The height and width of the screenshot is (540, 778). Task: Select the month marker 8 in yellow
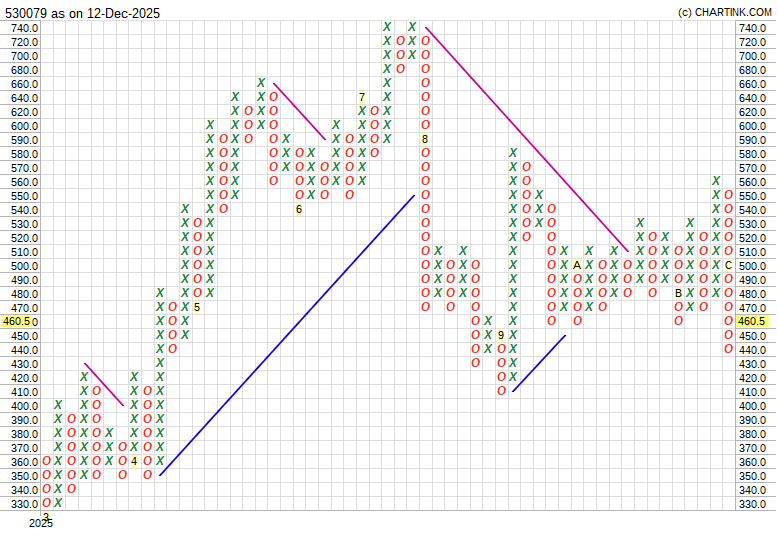click(425, 139)
